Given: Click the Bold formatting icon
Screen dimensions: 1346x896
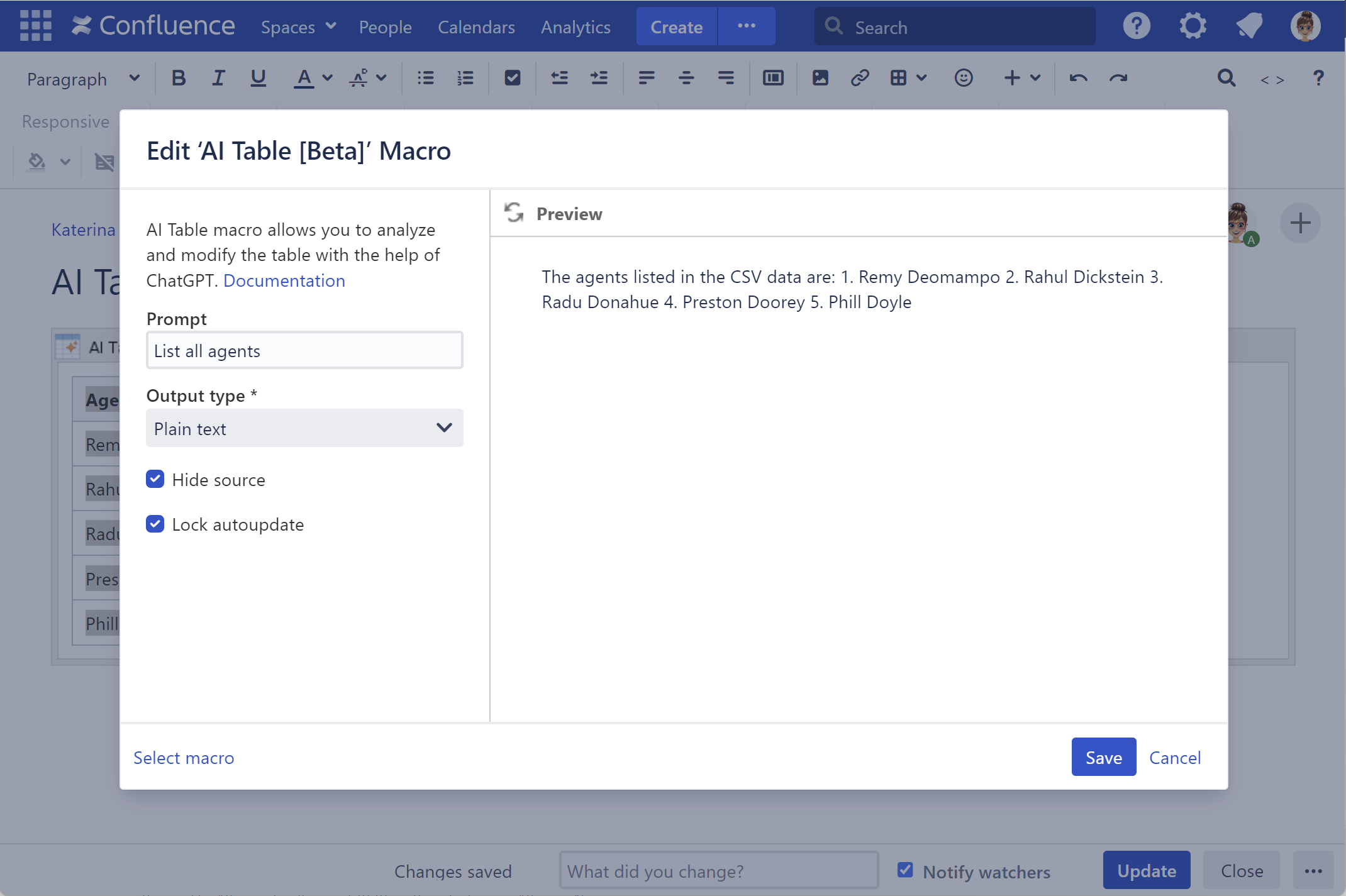Looking at the screenshot, I should point(178,79).
